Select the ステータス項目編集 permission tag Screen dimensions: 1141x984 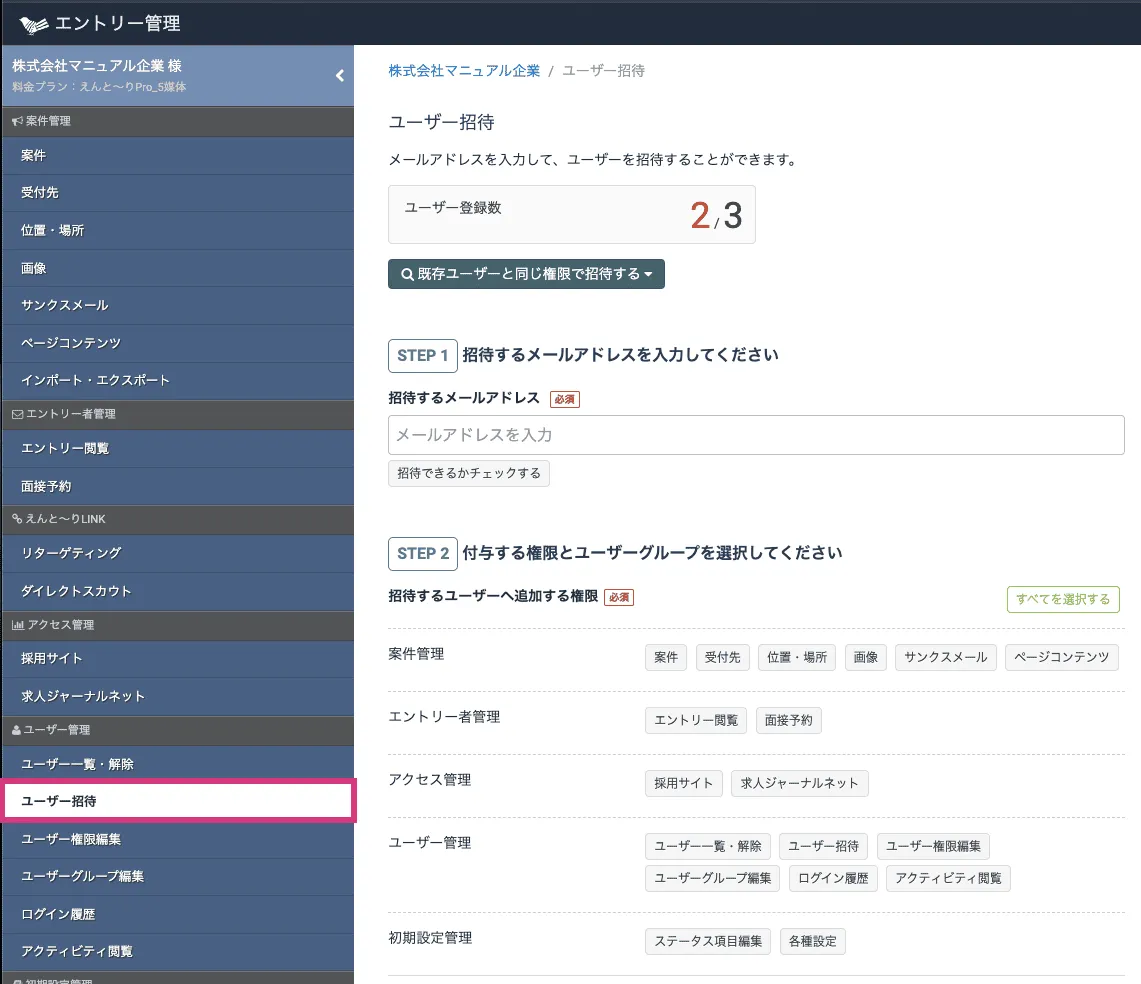click(707, 941)
